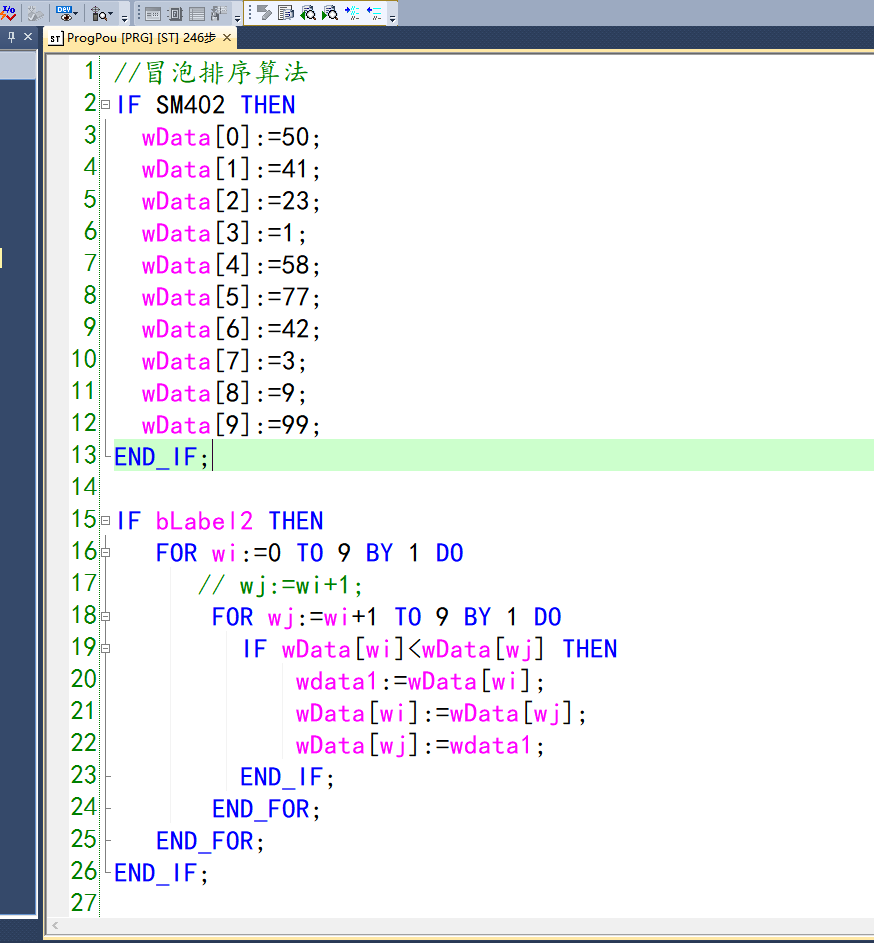Click the indent-right blue arrow icon

point(353,13)
